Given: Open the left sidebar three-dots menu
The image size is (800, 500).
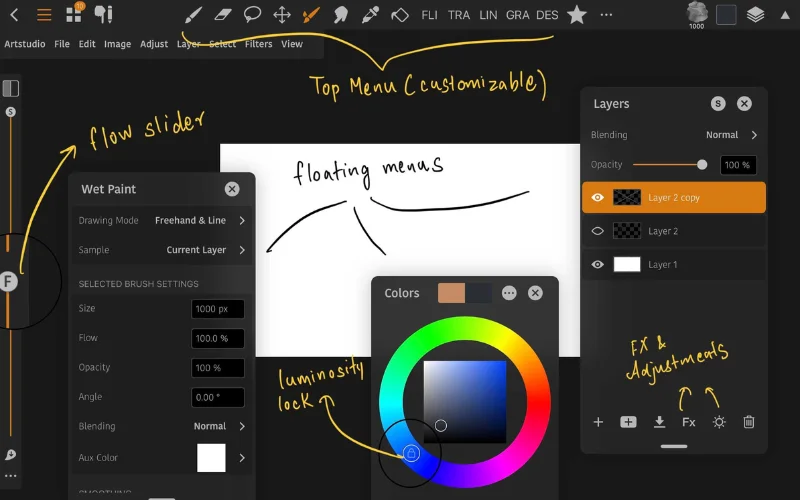Looking at the screenshot, I should click(10, 476).
